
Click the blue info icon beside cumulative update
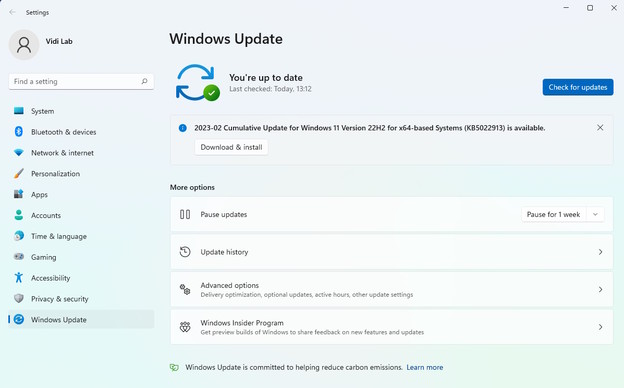click(x=183, y=128)
